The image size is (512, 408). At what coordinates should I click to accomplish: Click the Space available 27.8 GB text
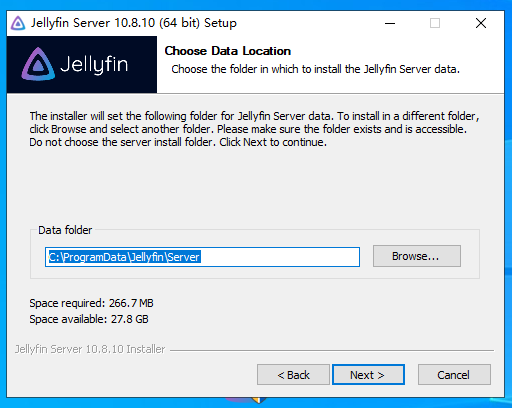(89, 319)
